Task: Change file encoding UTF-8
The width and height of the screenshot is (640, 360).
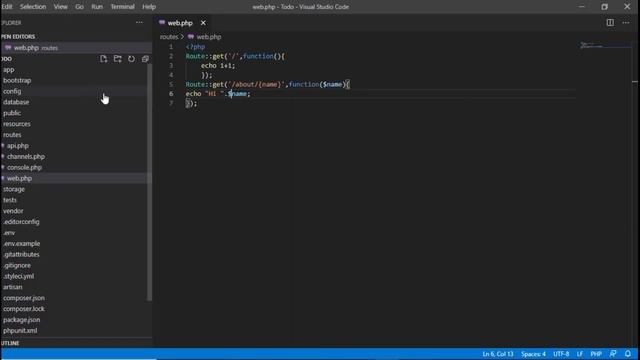Action: [561, 354]
